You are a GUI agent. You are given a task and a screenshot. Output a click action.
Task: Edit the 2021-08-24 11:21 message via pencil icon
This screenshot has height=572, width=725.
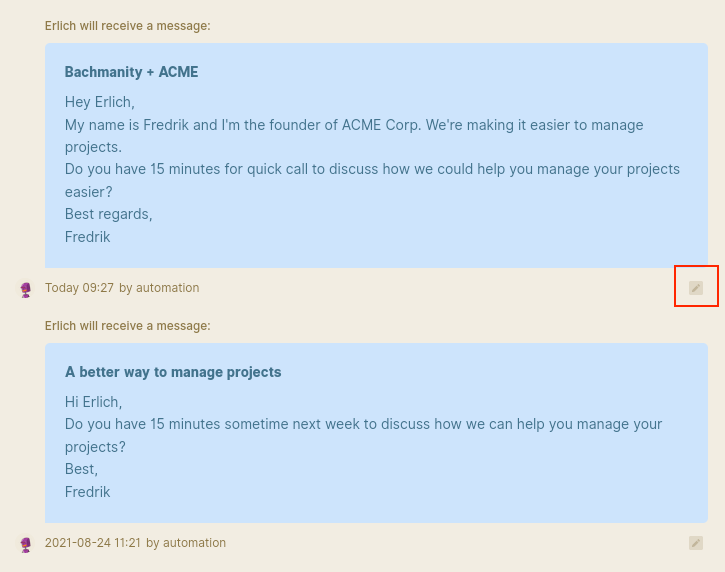click(x=696, y=543)
